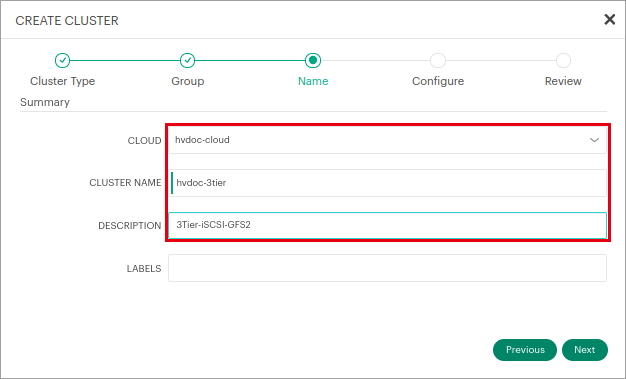
Task: Click into the Cluster Name field
Action: [387, 183]
